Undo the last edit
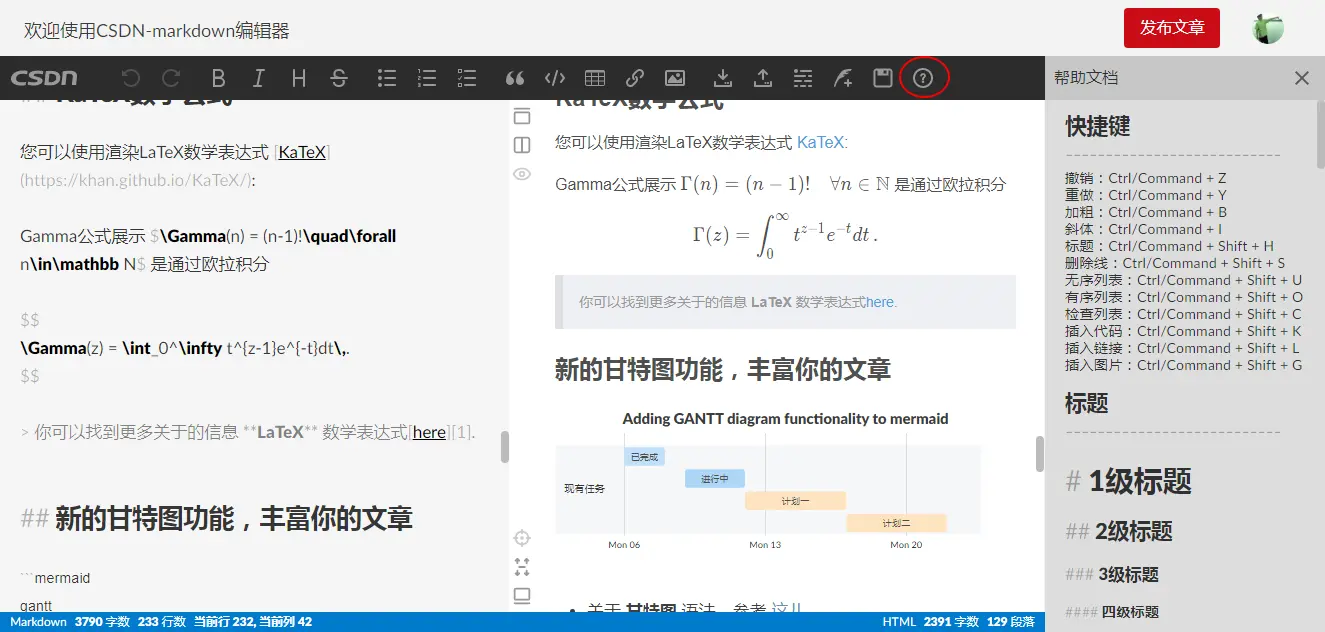 tap(131, 78)
